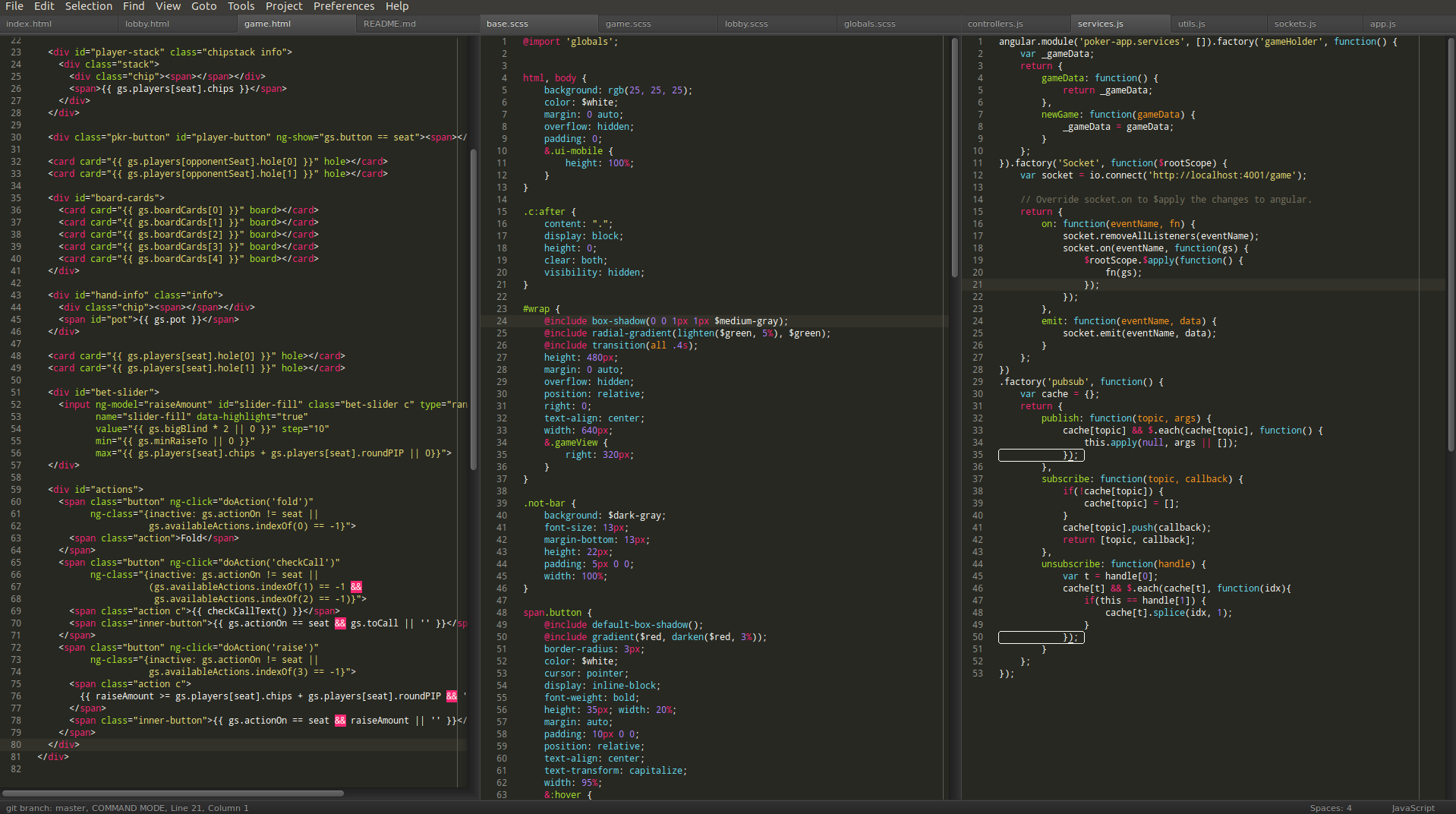Click line number 48 in base.scss gutter

point(502,613)
